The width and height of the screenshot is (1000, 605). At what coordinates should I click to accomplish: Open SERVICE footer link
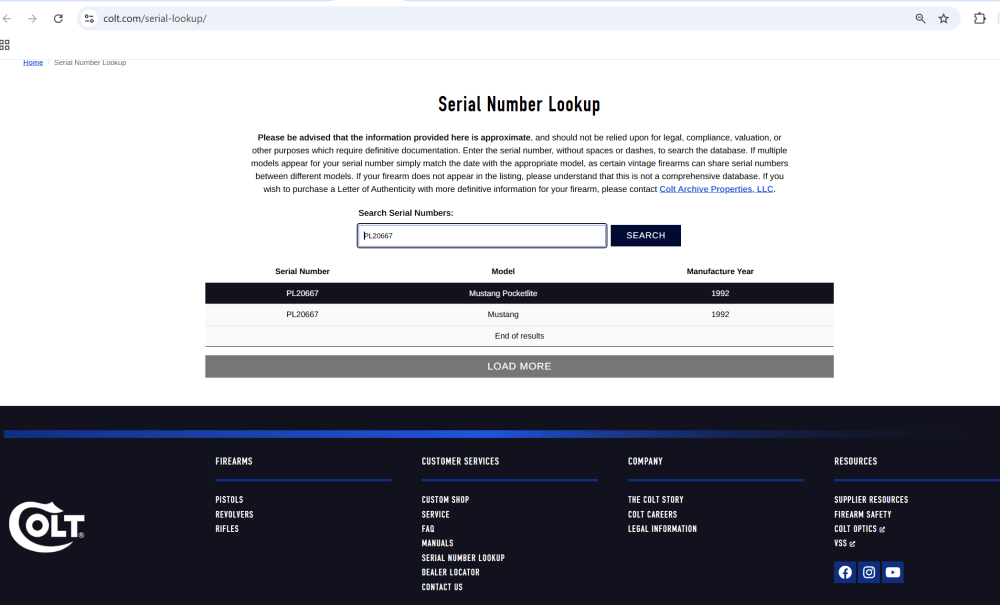tap(436, 514)
